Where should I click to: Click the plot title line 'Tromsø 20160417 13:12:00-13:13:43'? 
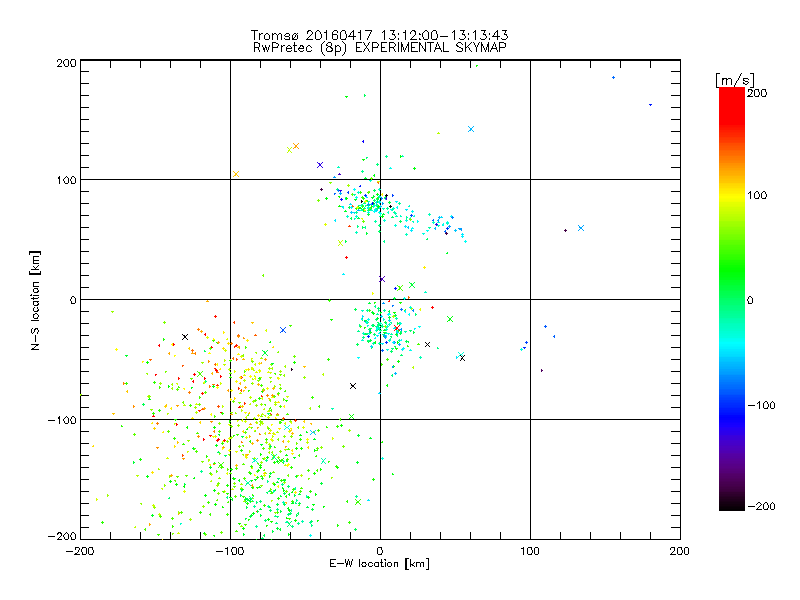379,35
